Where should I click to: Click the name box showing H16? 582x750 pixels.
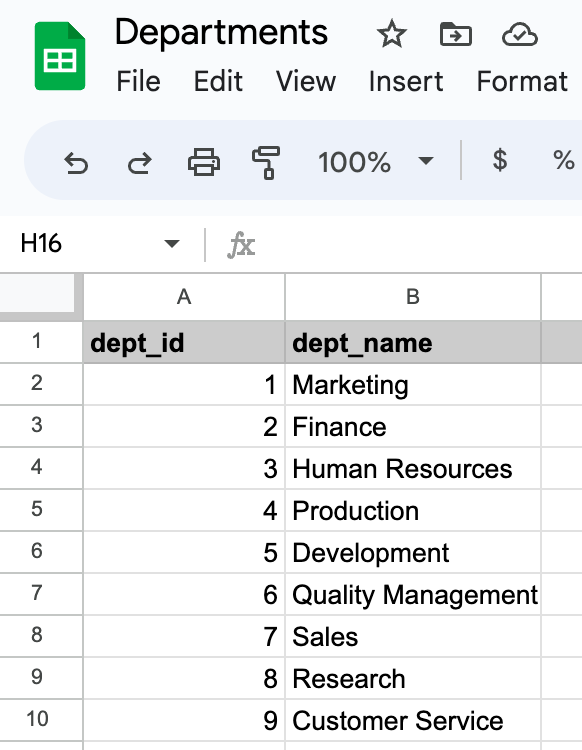(99, 243)
